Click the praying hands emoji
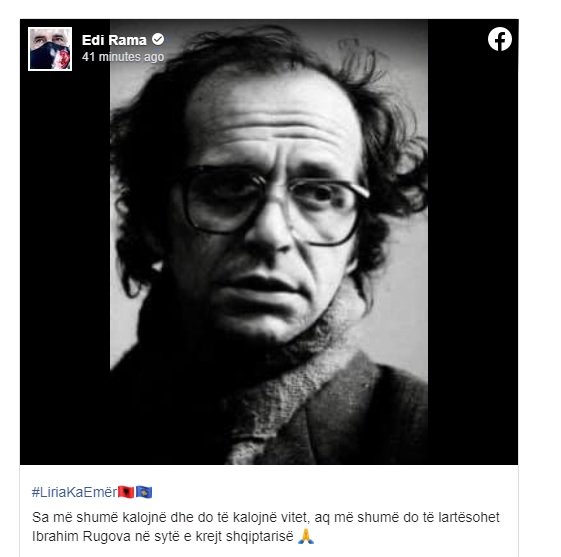 [x=306, y=536]
